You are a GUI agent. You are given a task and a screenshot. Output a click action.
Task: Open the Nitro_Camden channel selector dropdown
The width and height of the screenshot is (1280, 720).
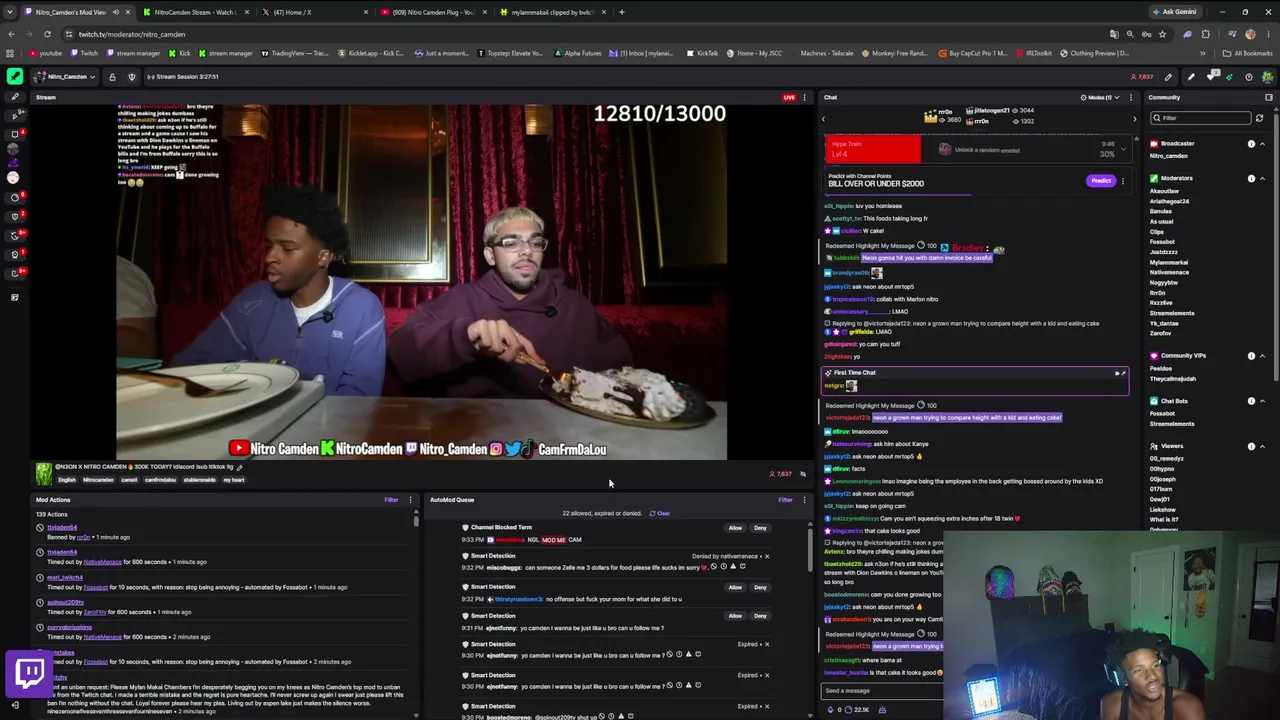click(66, 77)
